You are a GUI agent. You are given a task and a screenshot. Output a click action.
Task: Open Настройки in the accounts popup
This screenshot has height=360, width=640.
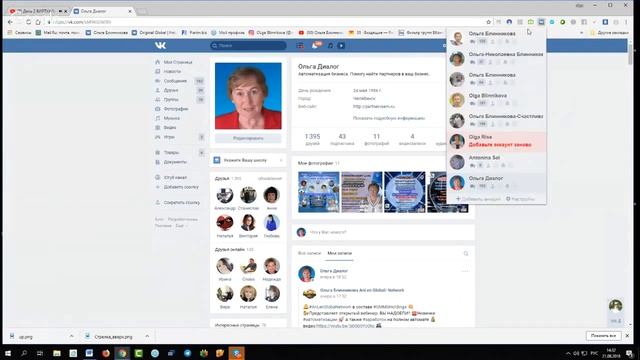[520, 199]
